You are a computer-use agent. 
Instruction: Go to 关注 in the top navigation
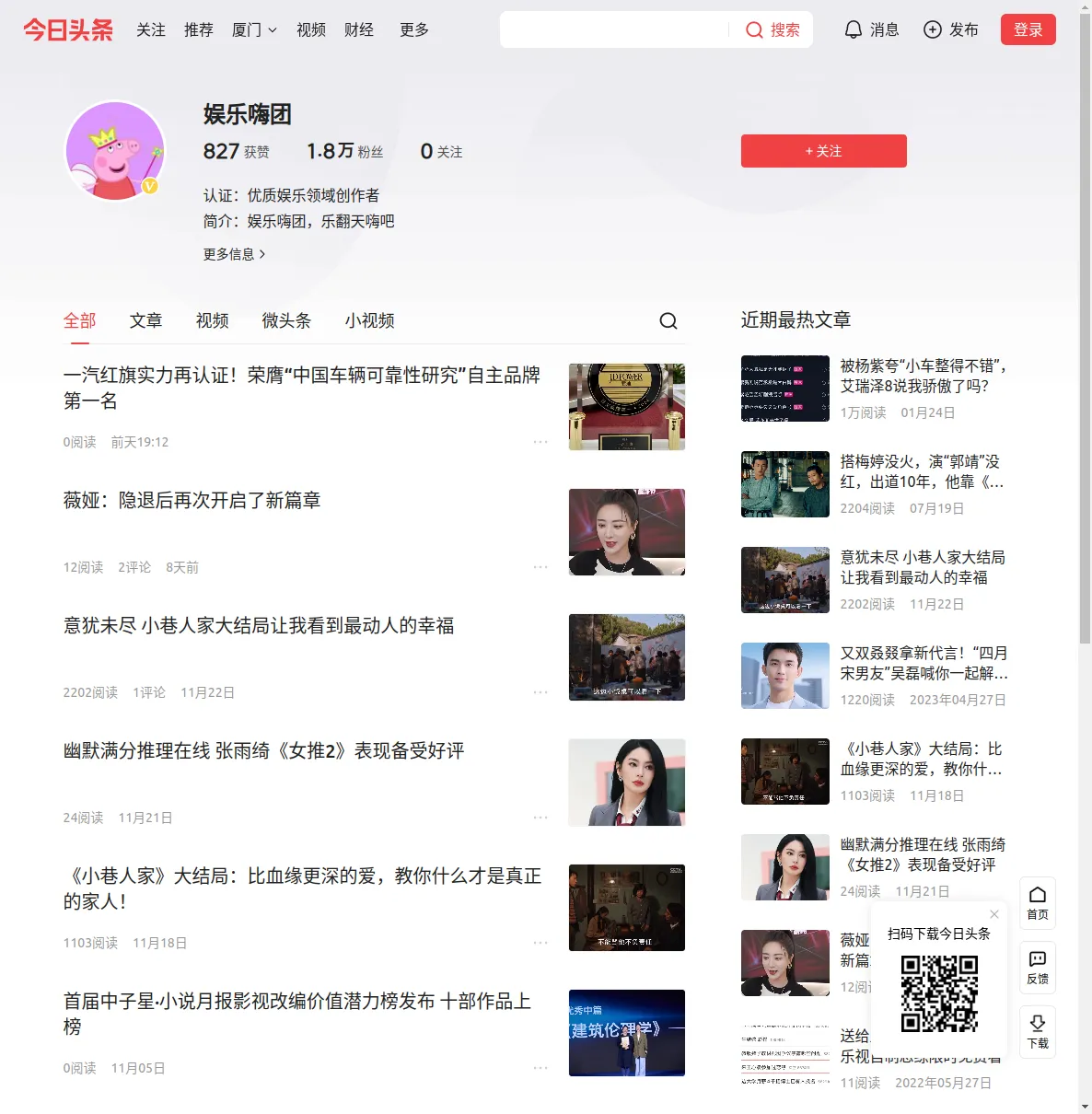pos(151,29)
